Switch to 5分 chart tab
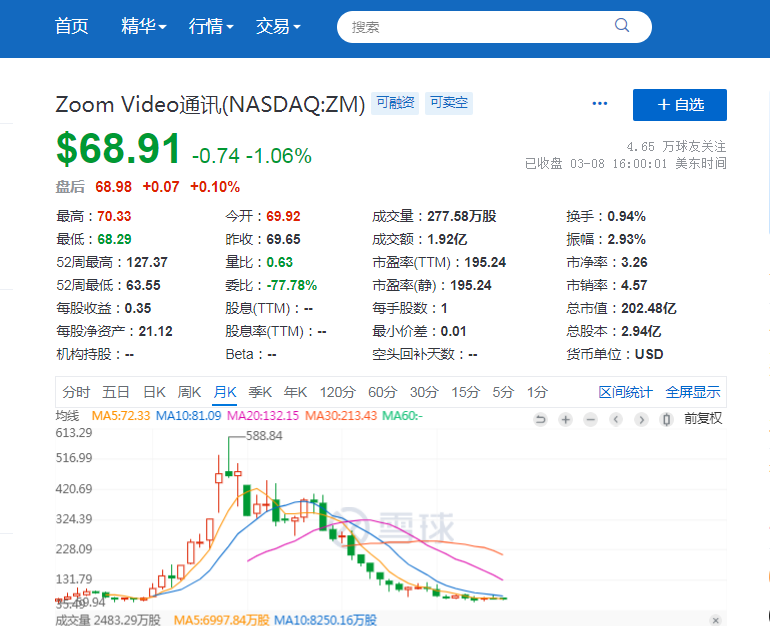Viewport: 770px width, 626px height. click(x=503, y=392)
